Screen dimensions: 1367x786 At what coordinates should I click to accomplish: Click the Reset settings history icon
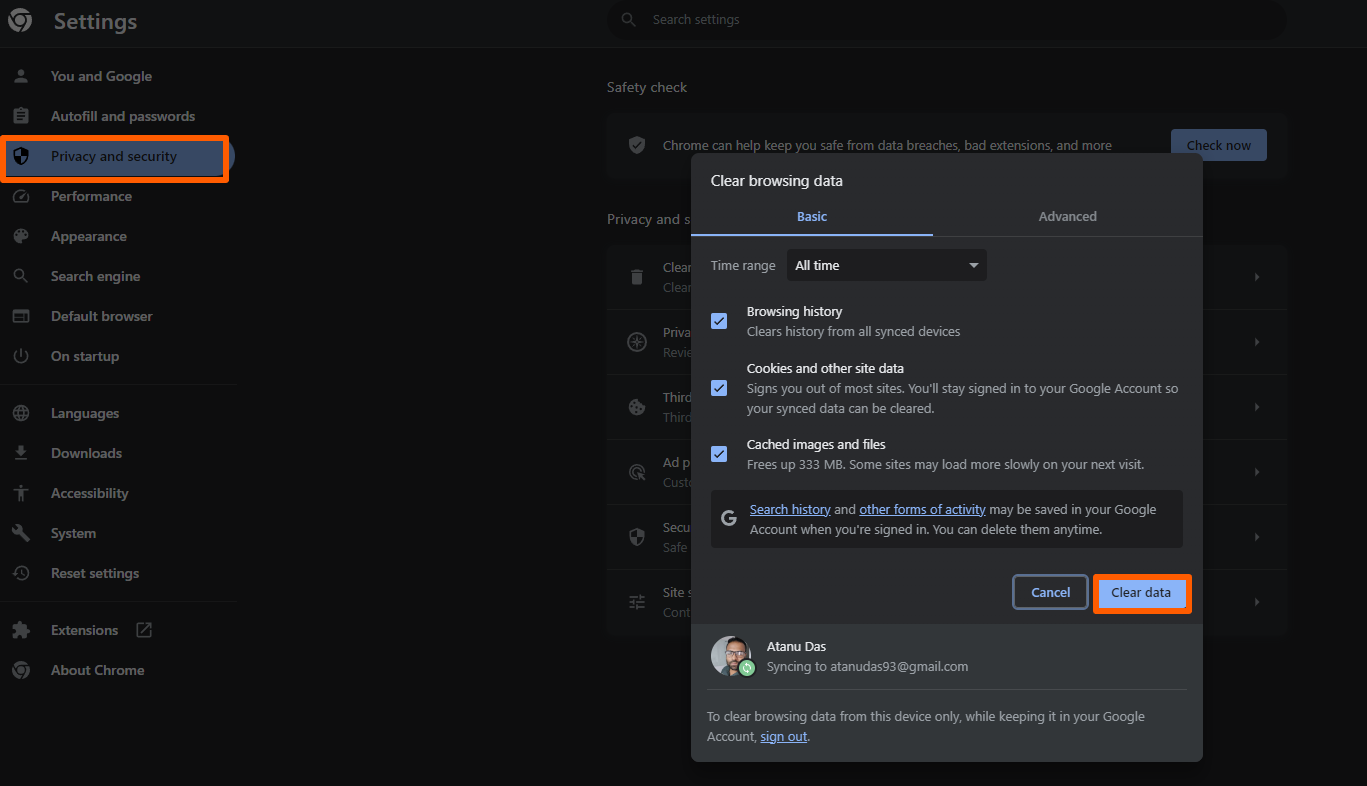(x=21, y=573)
